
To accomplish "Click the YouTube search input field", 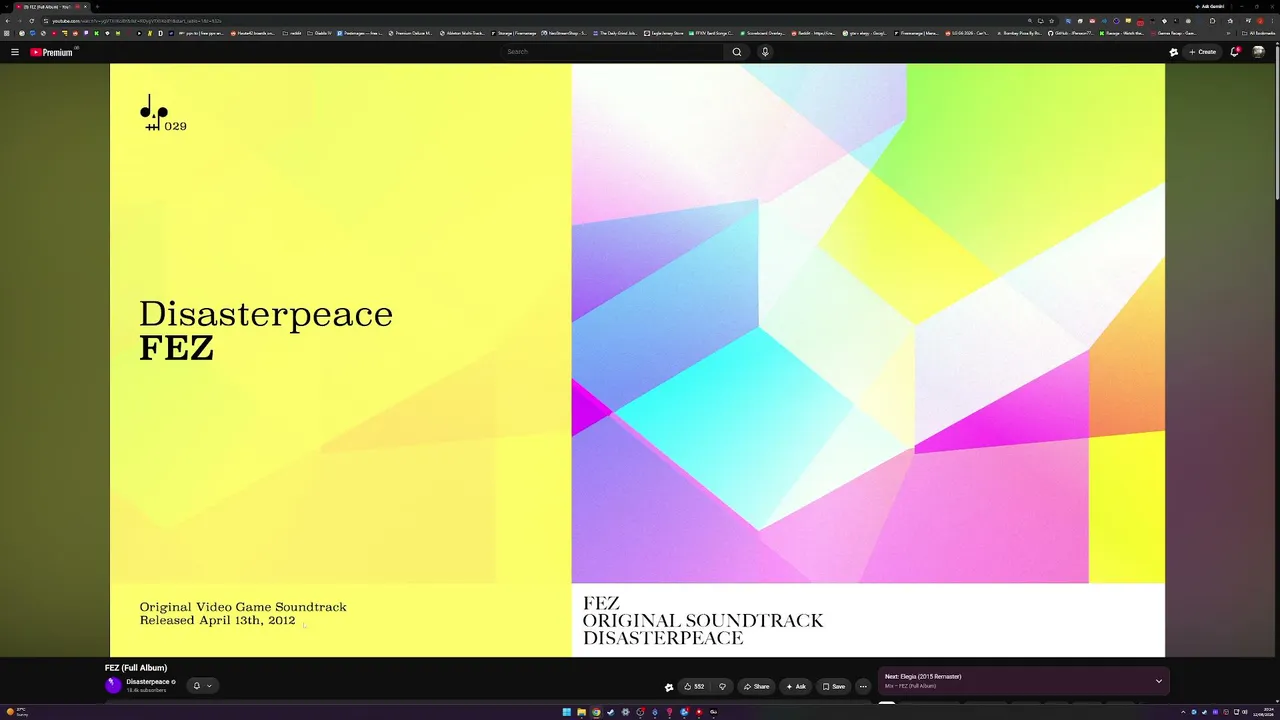I will [612, 52].
